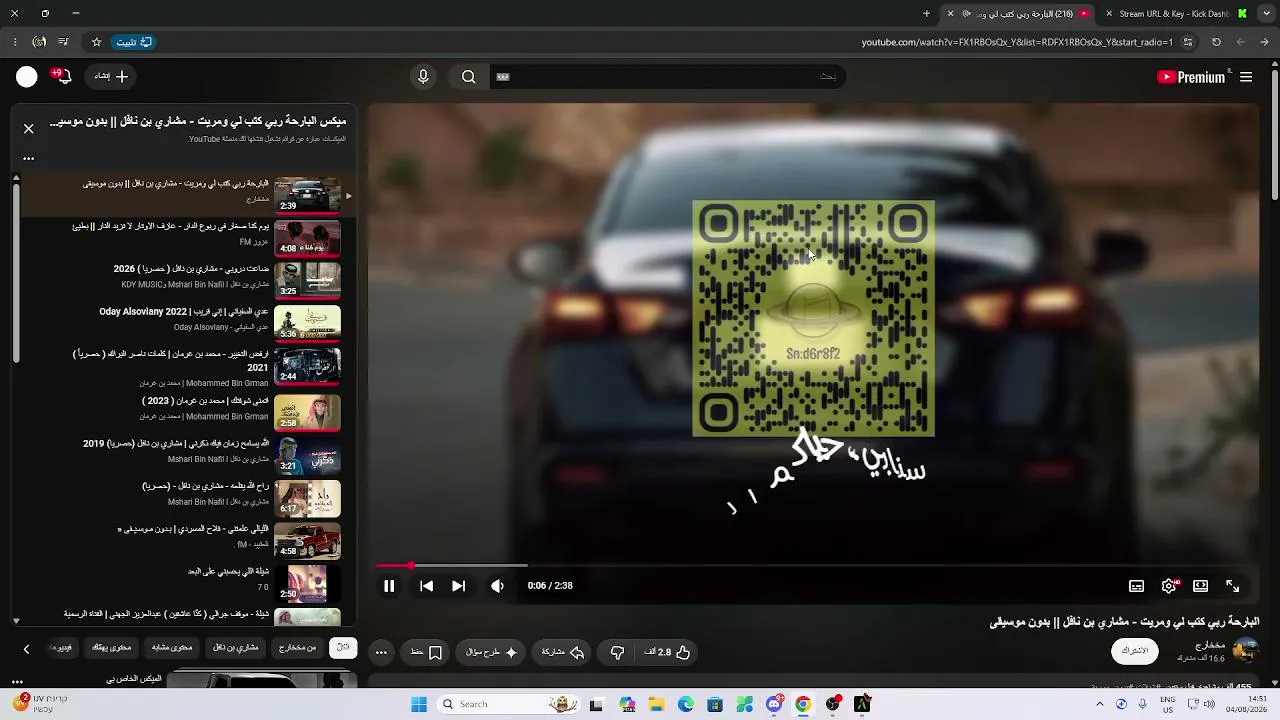Show hidden system tray icons
The height and width of the screenshot is (720, 1280).
(x=1099, y=704)
